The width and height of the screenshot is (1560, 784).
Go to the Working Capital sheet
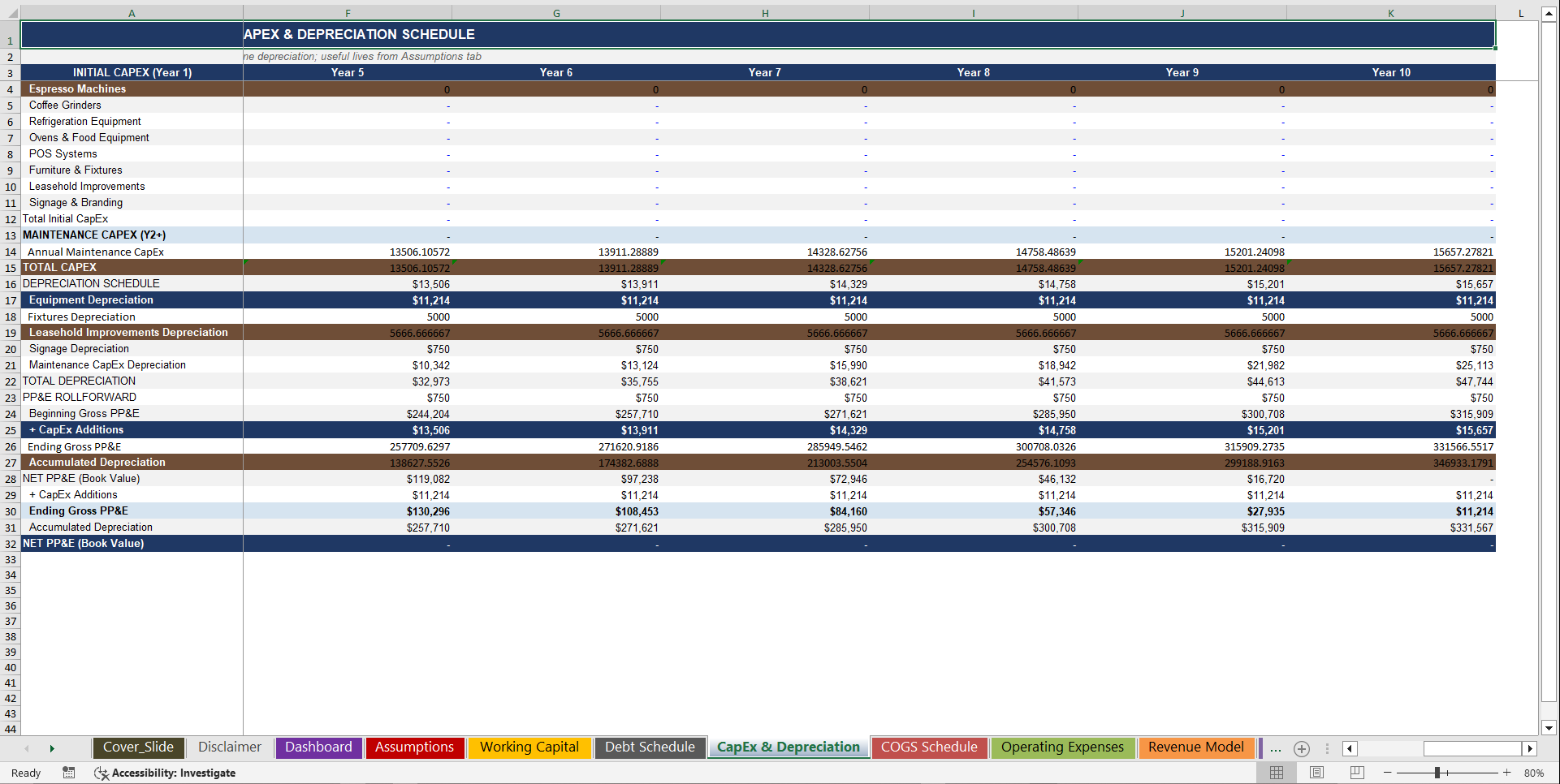(x=529, y=747)
